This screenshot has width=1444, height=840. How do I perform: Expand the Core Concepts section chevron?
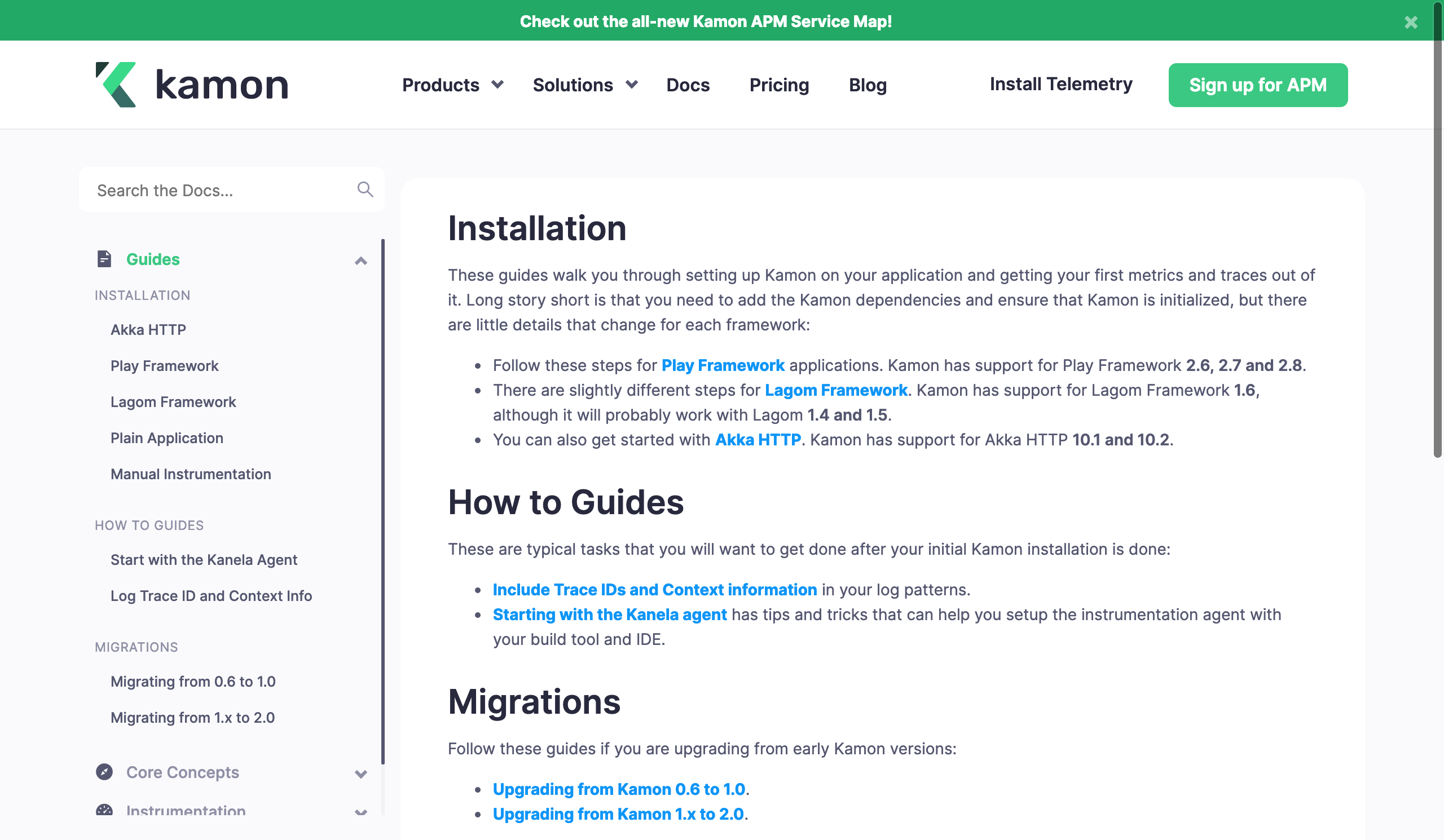pyautogui.click(x=360, y=773)
